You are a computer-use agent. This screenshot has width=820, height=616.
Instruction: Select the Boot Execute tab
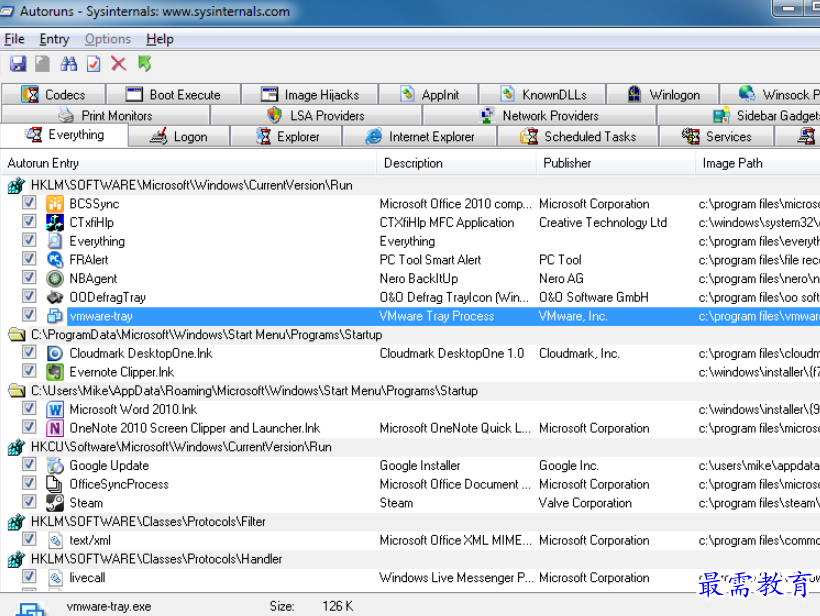(174, 95)
